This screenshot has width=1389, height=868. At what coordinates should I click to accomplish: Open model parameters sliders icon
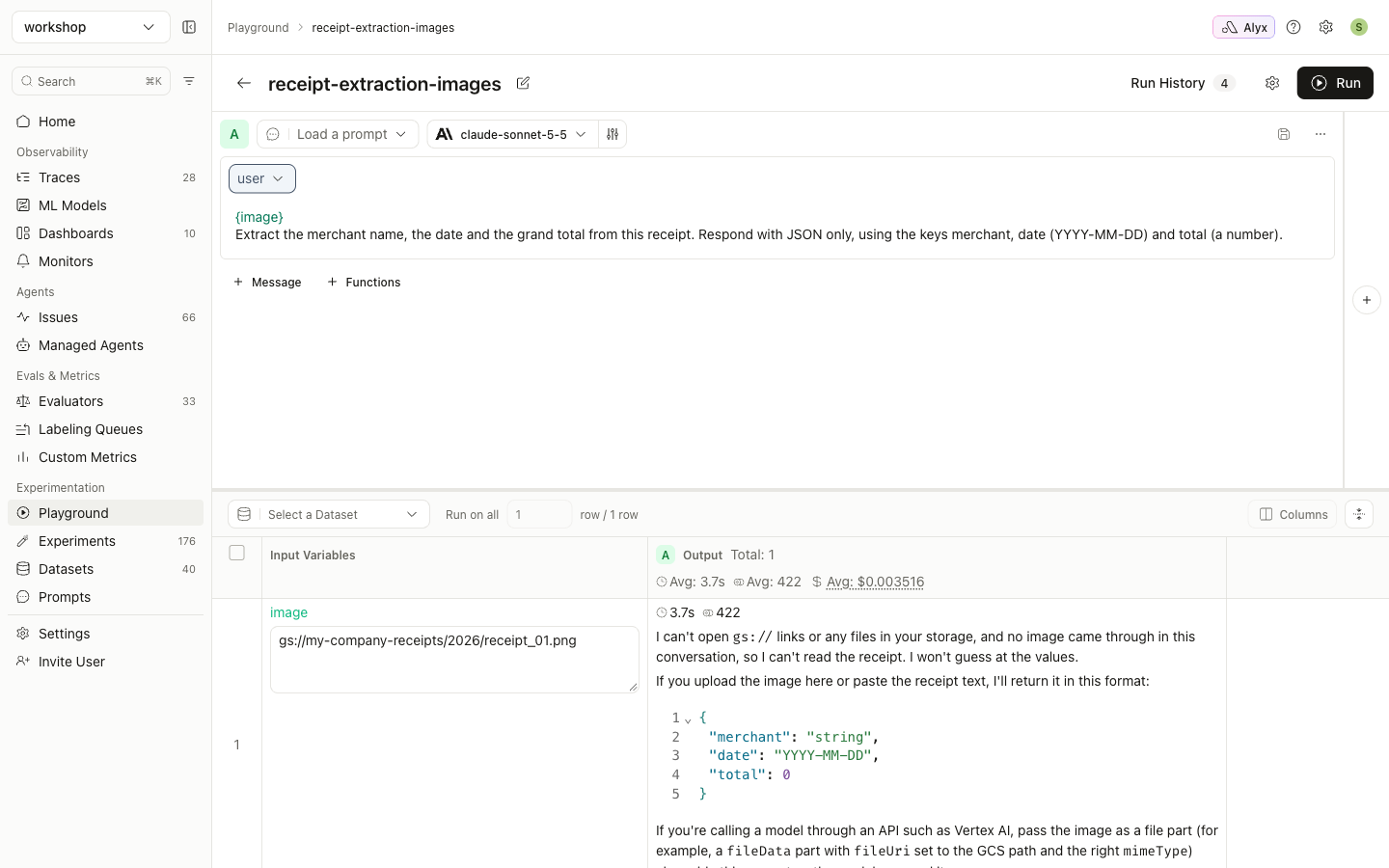coord(613,134)
